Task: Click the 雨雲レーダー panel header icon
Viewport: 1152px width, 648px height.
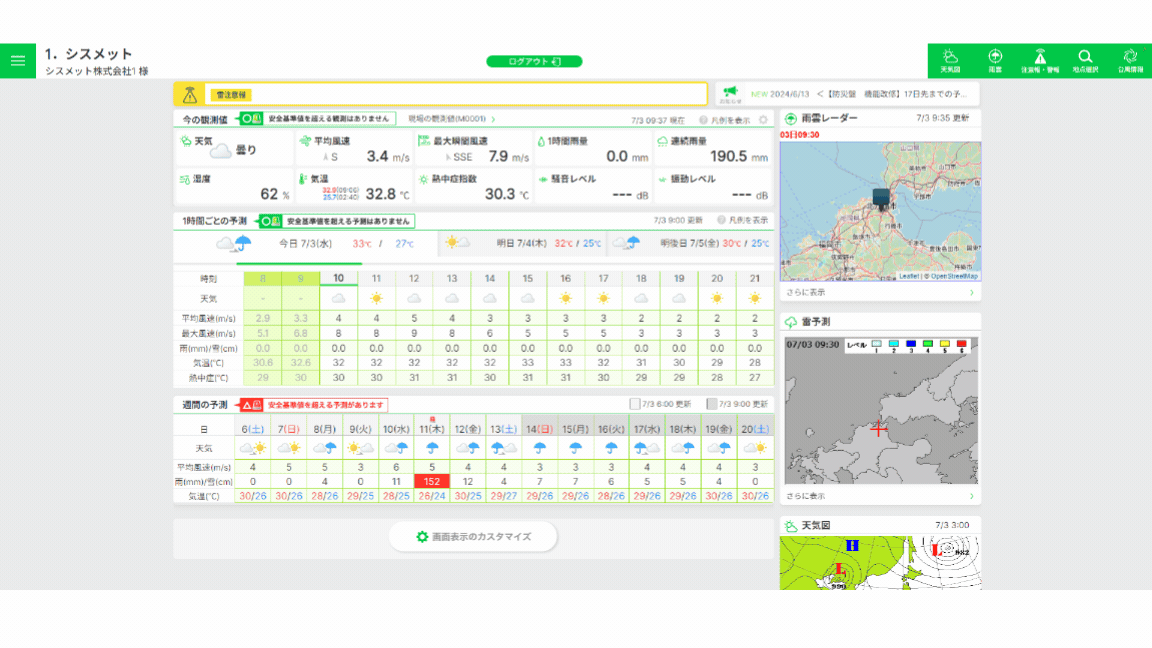Action: click(791, 118)
